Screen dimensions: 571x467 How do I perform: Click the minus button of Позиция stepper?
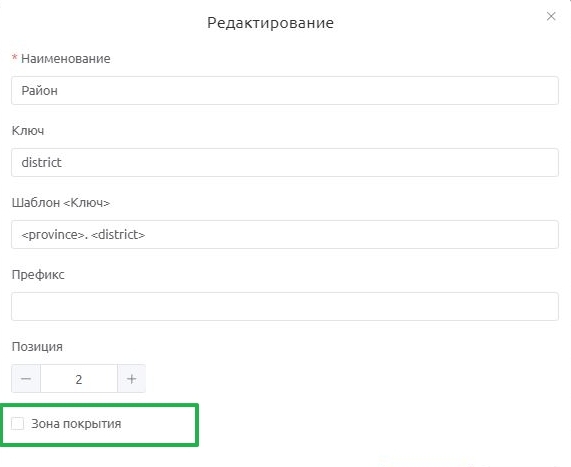(x=26, y=379)
